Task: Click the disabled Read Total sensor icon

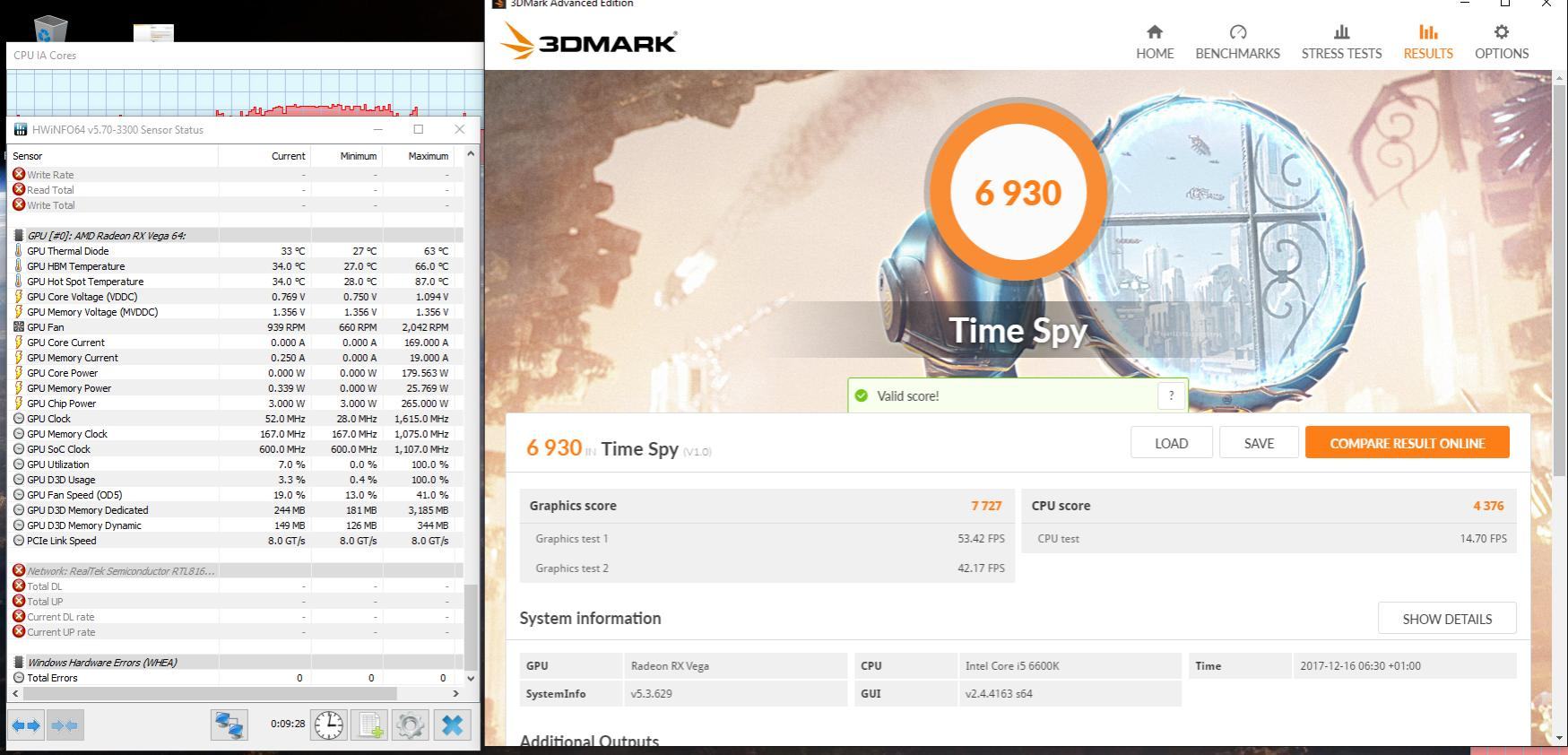Action: point(19,189)
